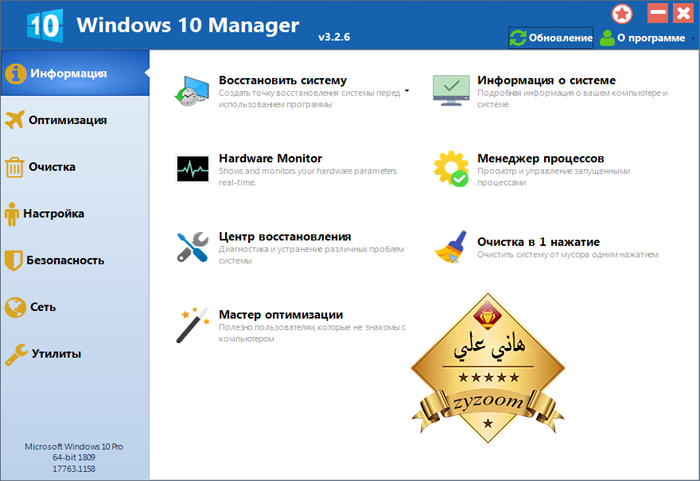Close the Windows 10 Manager window
This screenshot has height=481, width=700.
[x=683, y=13]
